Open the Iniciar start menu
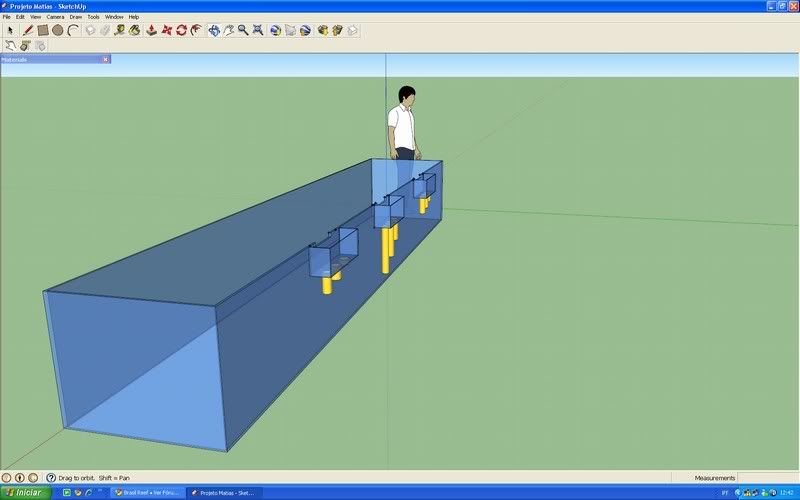The width and height of the screenshot is (800, 500). 26,493
